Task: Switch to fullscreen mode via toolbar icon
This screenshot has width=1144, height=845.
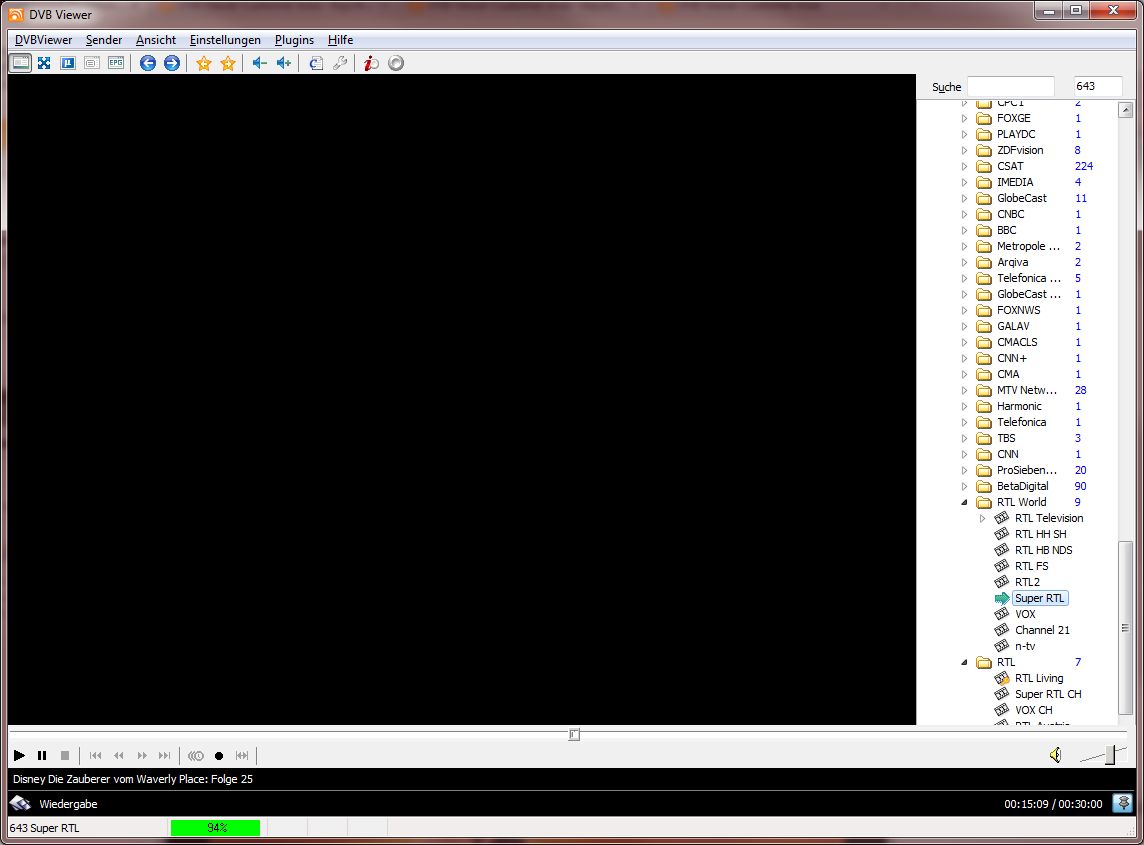Action: pyautogui.click(x=45, y=63)
